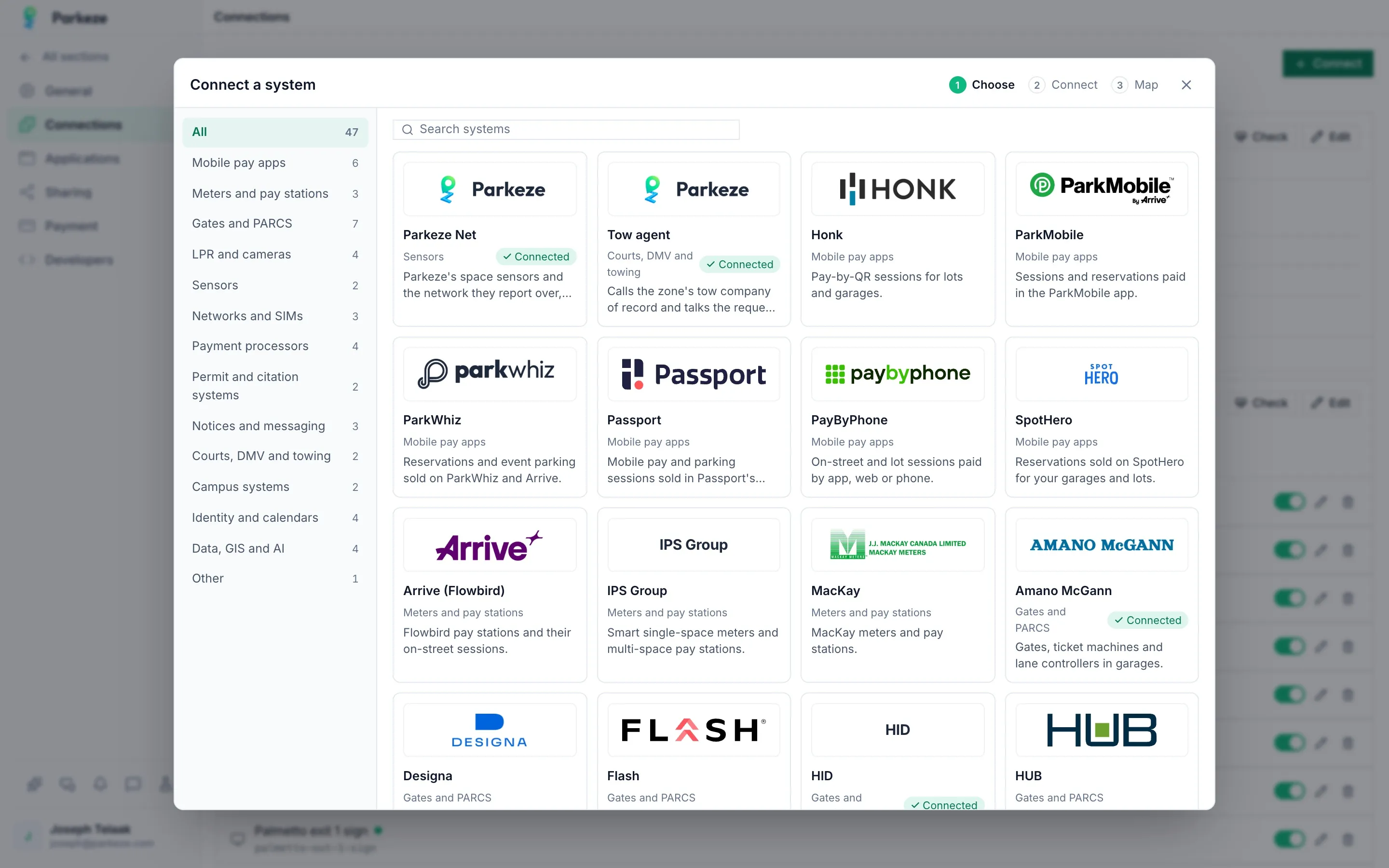Click Connected badge on Amano McGann
The image size is (1389, 868).
pos(1147,620)
